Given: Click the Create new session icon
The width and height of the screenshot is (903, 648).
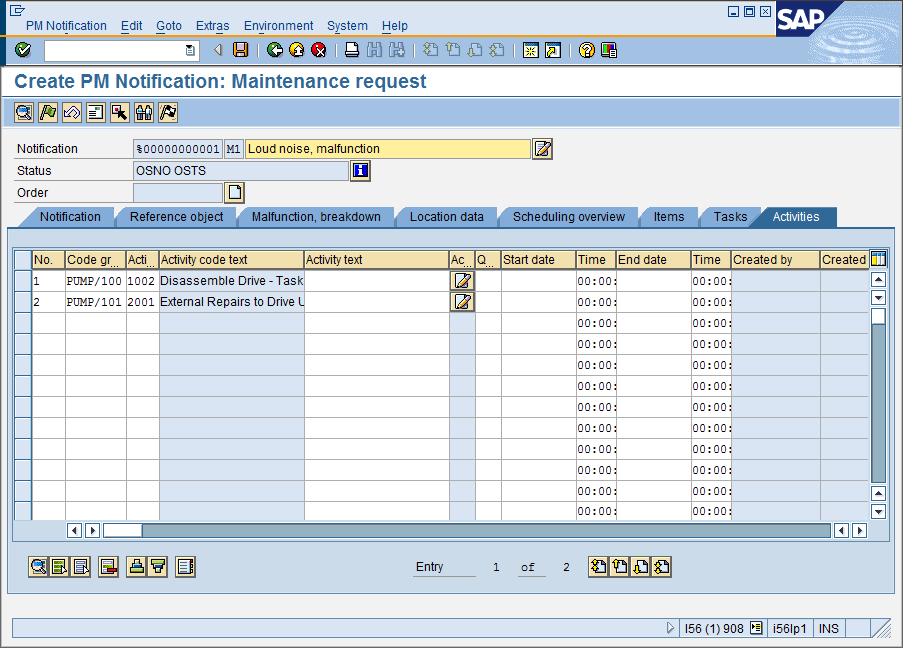Looking at the screenshot, I should pyautogui.click(x=530, y=50).
